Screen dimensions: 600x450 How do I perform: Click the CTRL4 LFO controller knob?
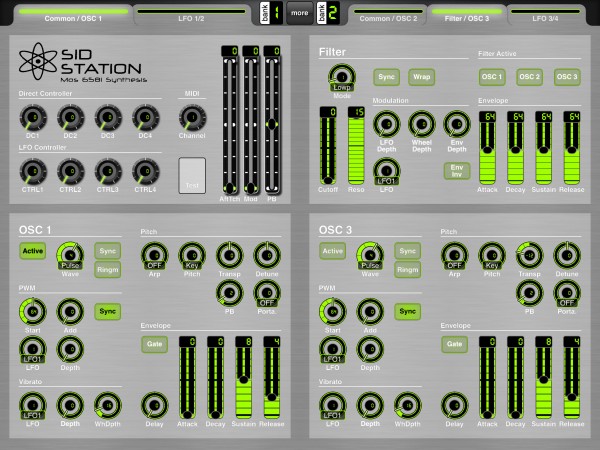pyautogui.click(x=145, y=171)
